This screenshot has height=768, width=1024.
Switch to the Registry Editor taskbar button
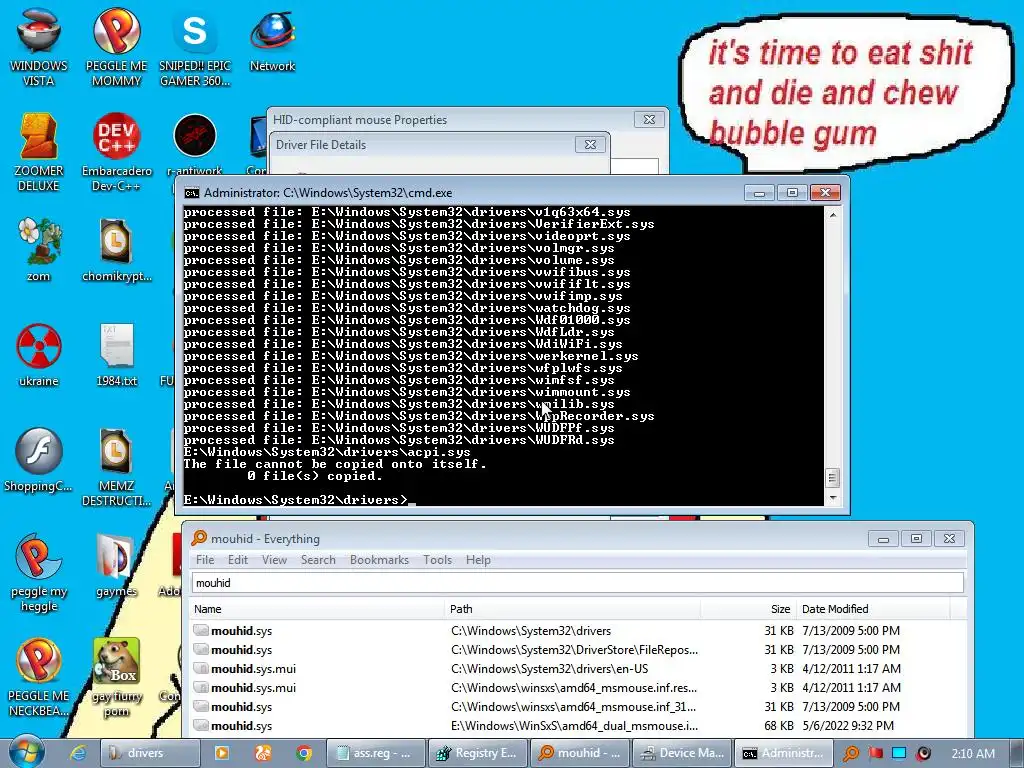click(478, 753)
